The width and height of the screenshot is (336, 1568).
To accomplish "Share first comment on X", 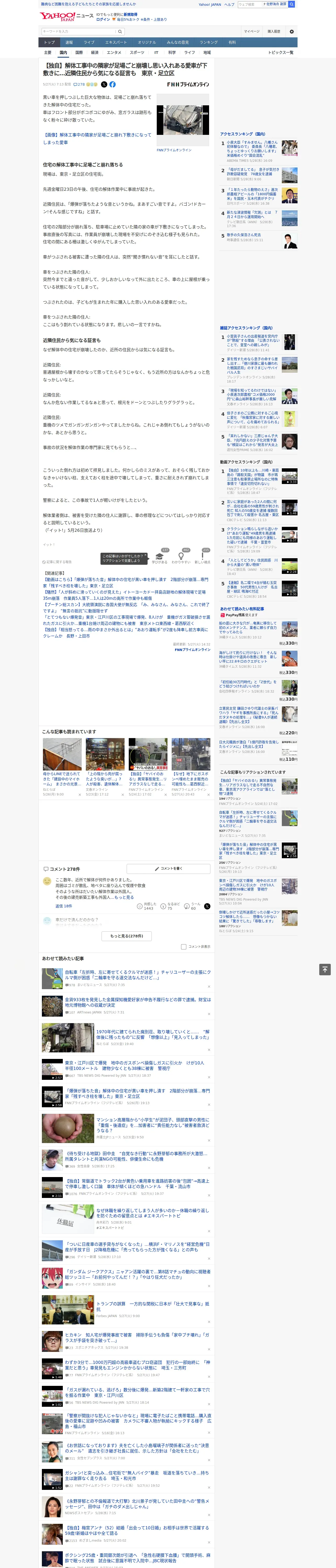I will (207, 906).
